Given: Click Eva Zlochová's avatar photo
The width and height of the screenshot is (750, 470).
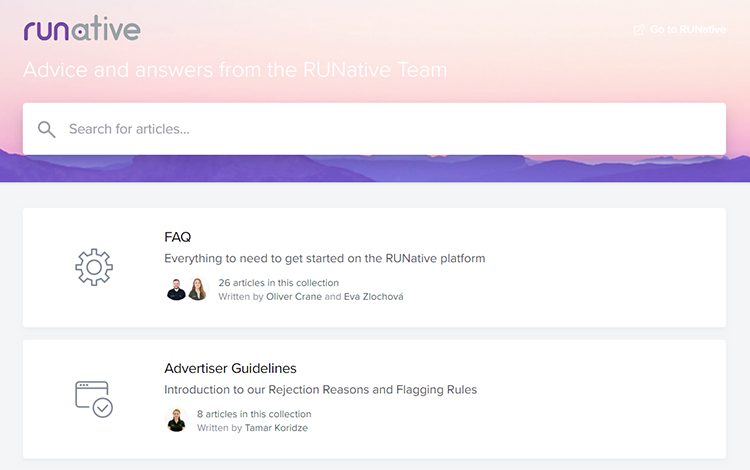Looking at the screenshot, I should [x=198, y=289].
